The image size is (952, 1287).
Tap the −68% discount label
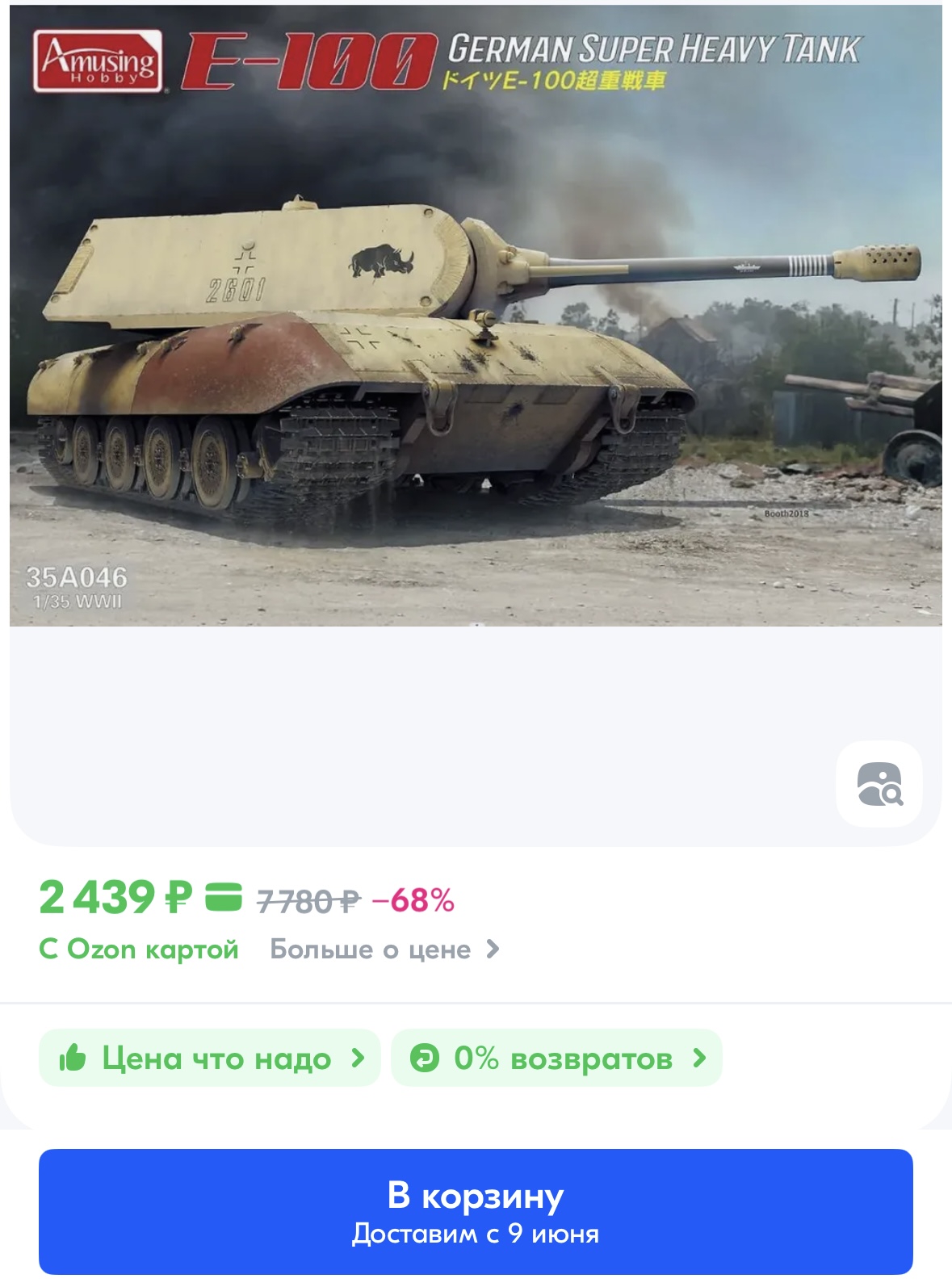point(413,900)
